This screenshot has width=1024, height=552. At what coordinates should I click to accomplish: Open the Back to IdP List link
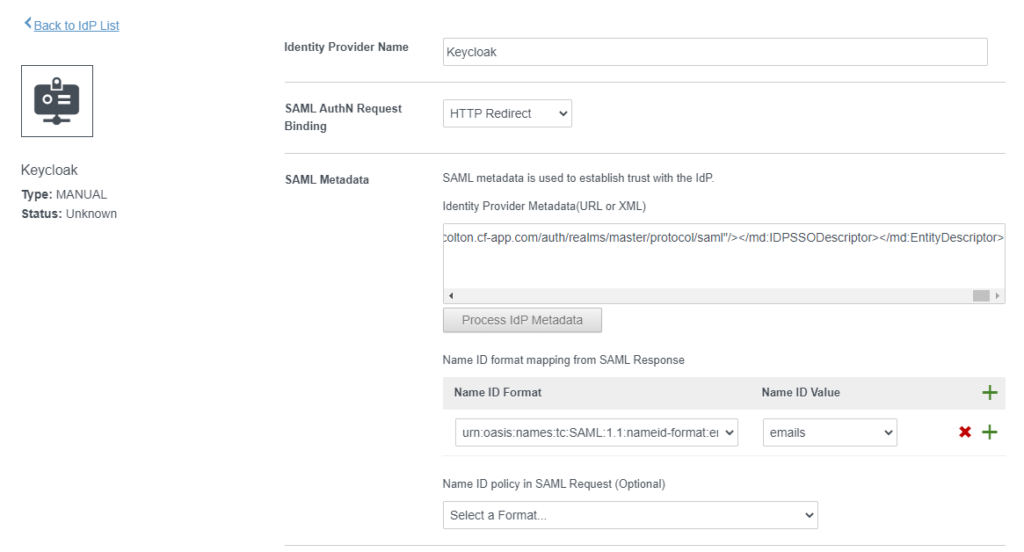[76, 25]
